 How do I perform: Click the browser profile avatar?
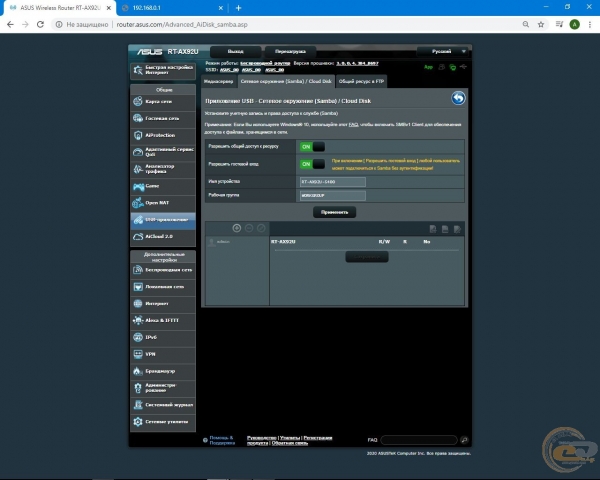click(574, 24)
